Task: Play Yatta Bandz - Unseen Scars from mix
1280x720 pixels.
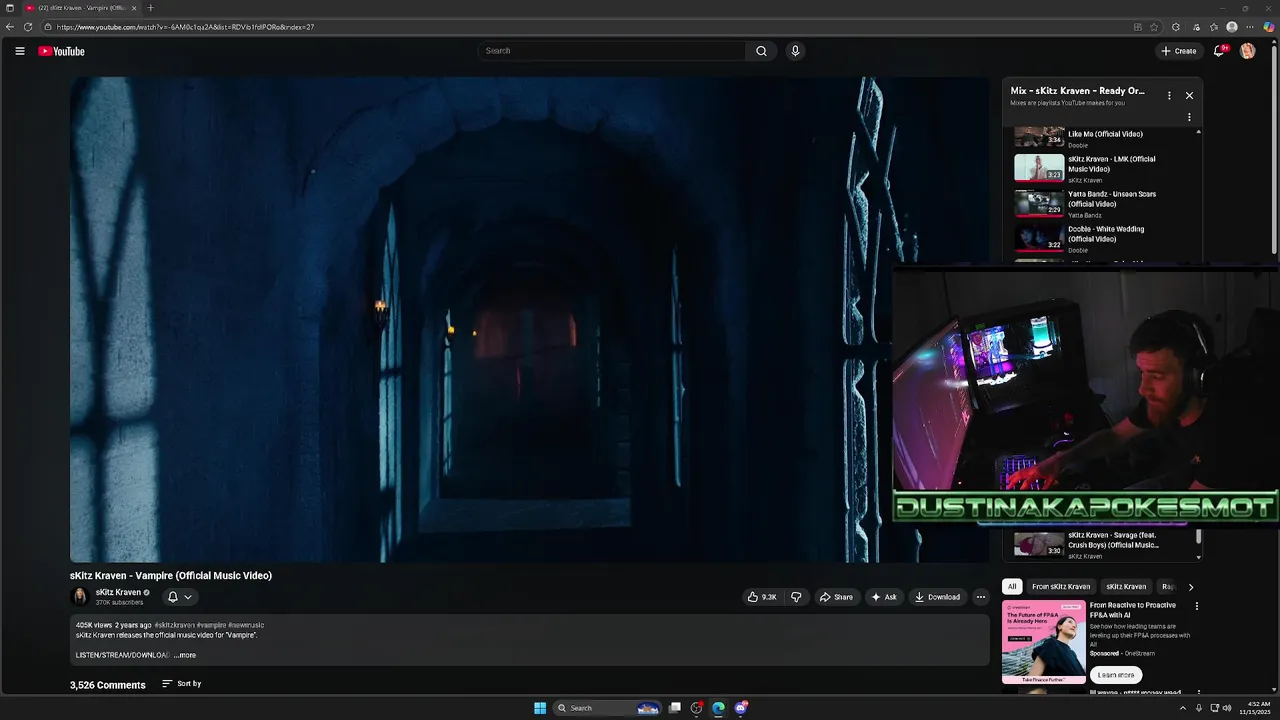Action: (x=1111, y=199)
